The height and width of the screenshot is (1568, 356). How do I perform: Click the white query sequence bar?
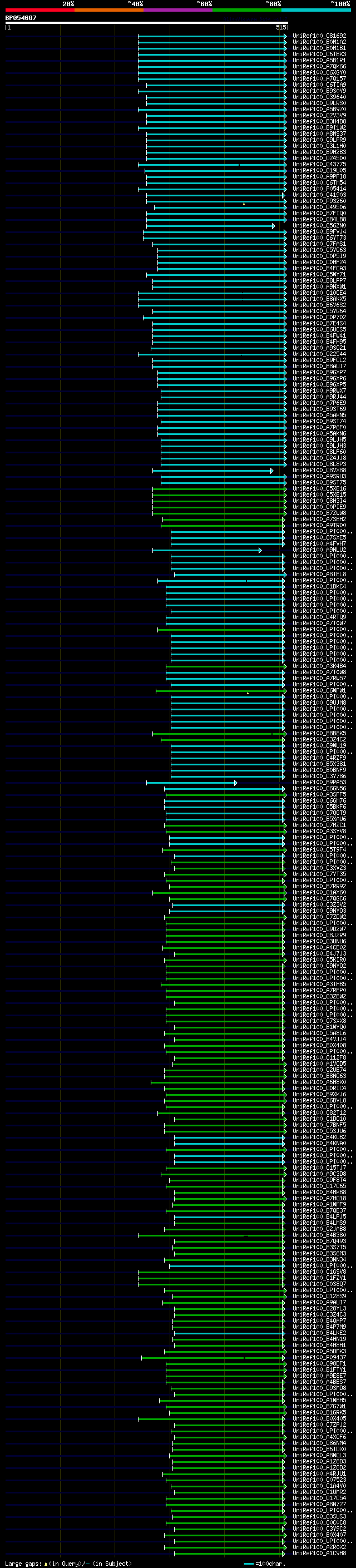click(147, 22)
